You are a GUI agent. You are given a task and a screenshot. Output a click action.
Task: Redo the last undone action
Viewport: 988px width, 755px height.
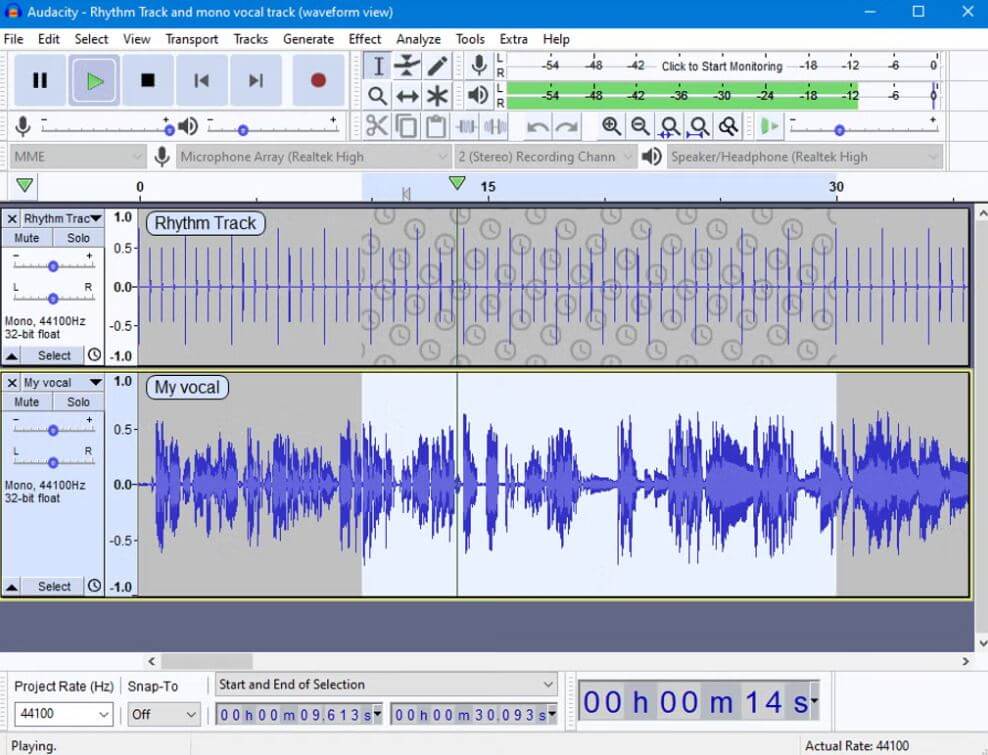[567, 127]
